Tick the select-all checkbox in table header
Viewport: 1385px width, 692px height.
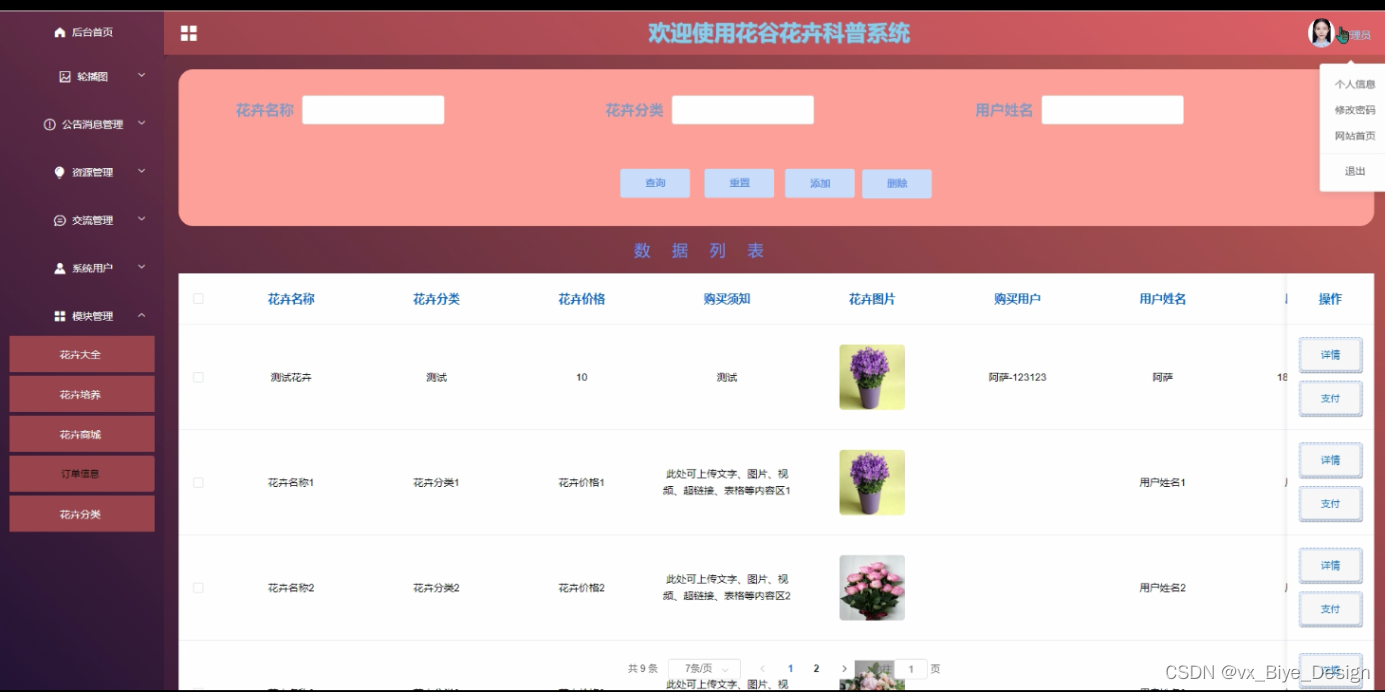pyautogui.click(x=198, y=298)
